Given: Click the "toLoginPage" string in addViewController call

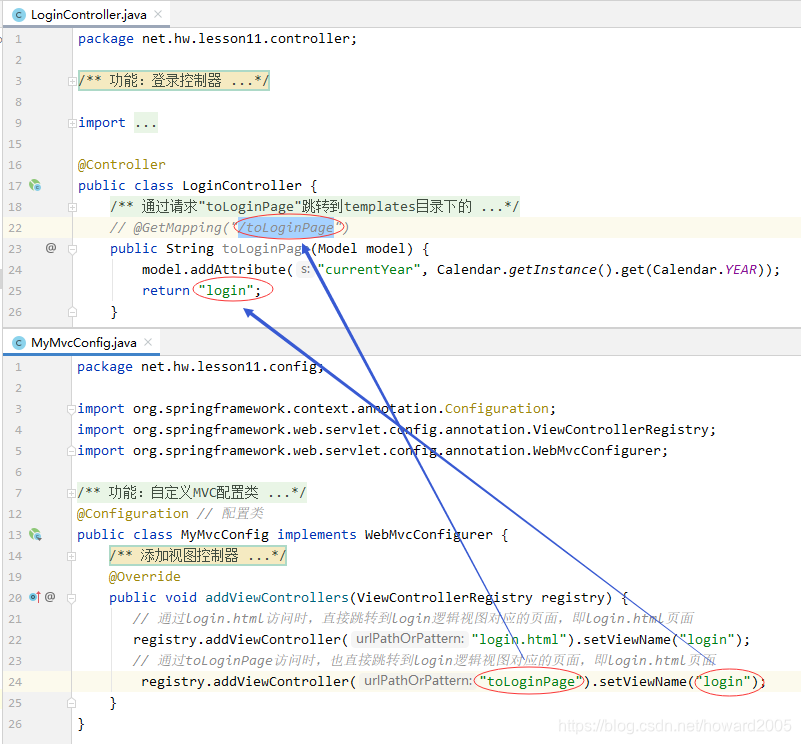Looking at the screenshot, I should point(531,681).
